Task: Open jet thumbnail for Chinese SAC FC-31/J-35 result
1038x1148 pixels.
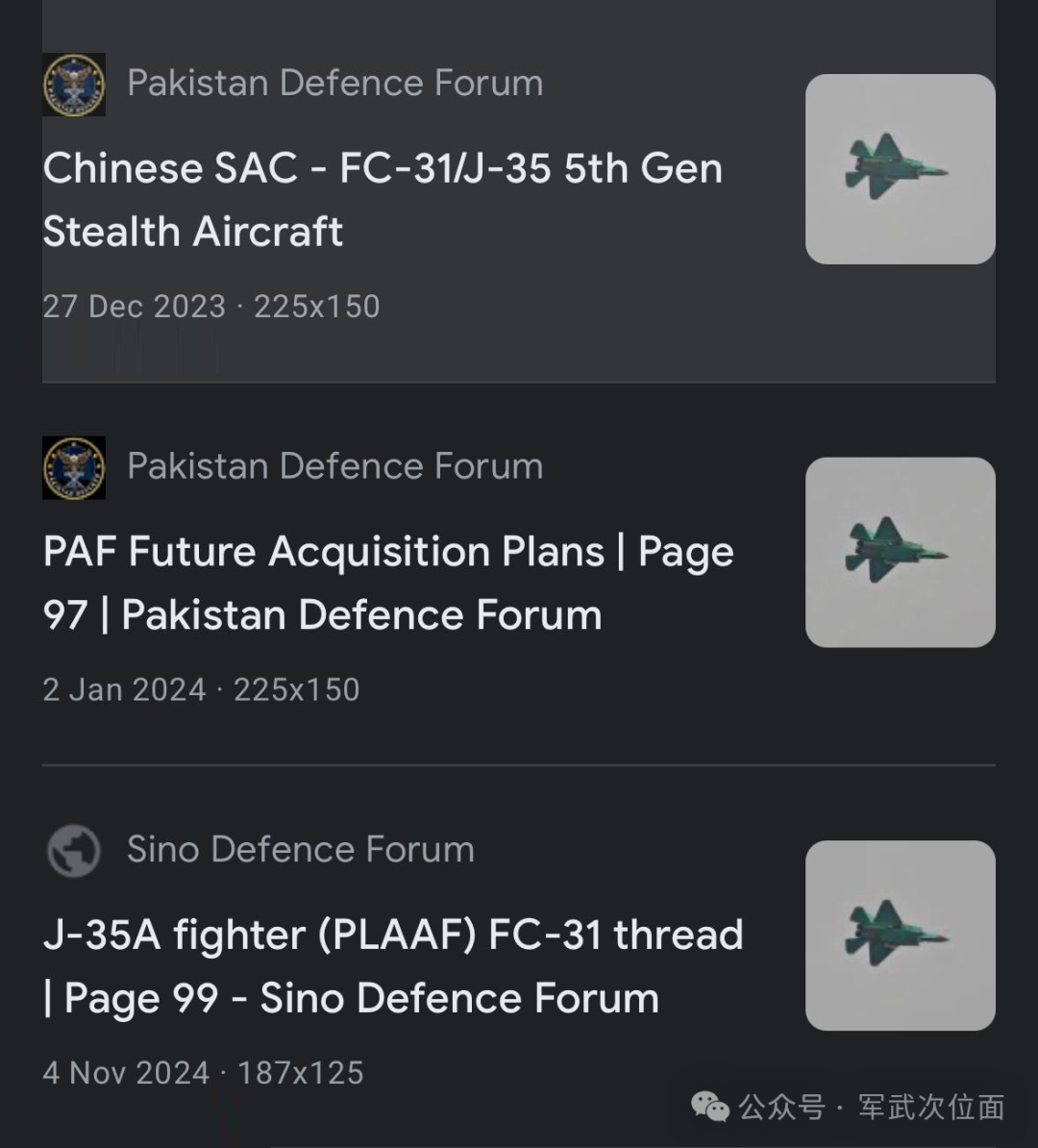Action: (x=900, y=169)
